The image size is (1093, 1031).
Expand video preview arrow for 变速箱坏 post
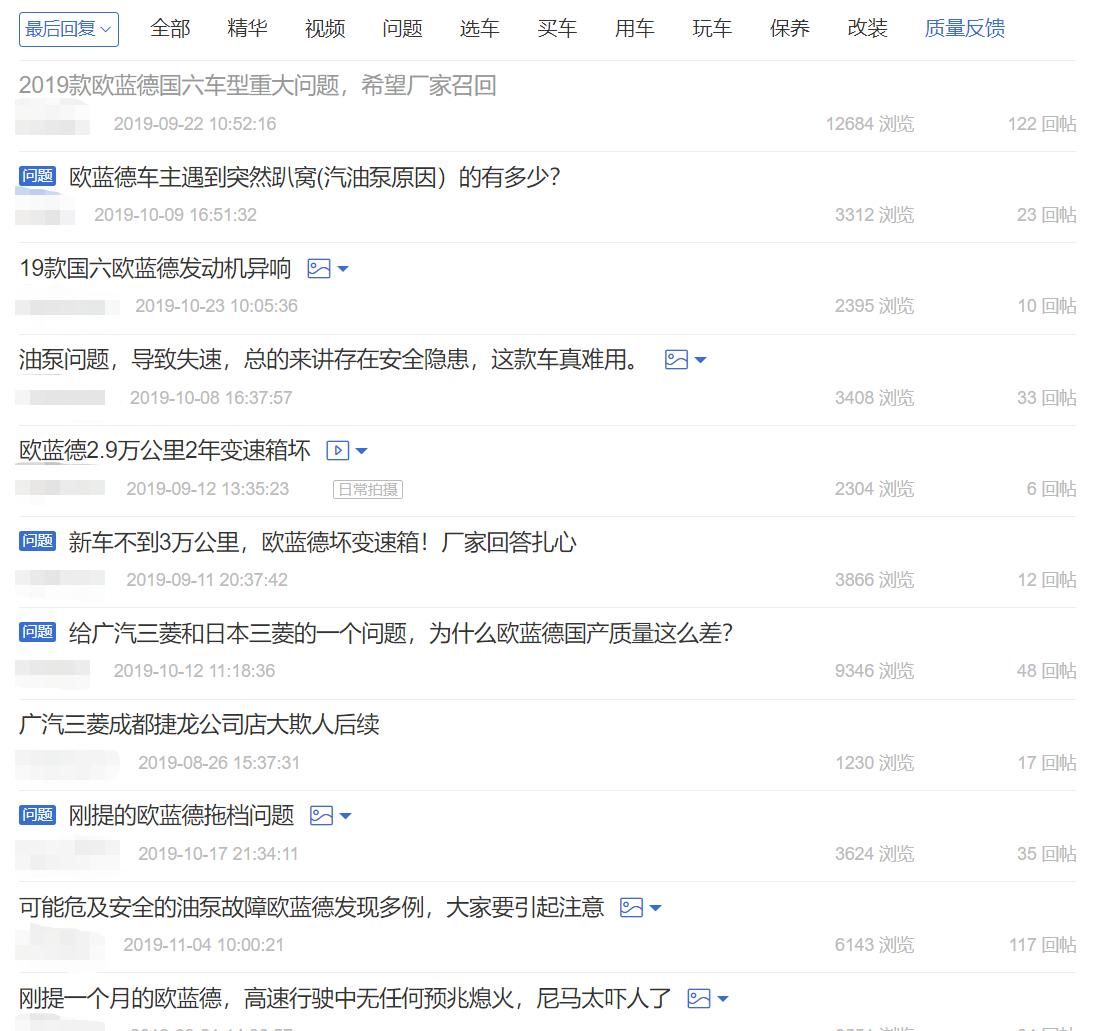coord(361,451)
